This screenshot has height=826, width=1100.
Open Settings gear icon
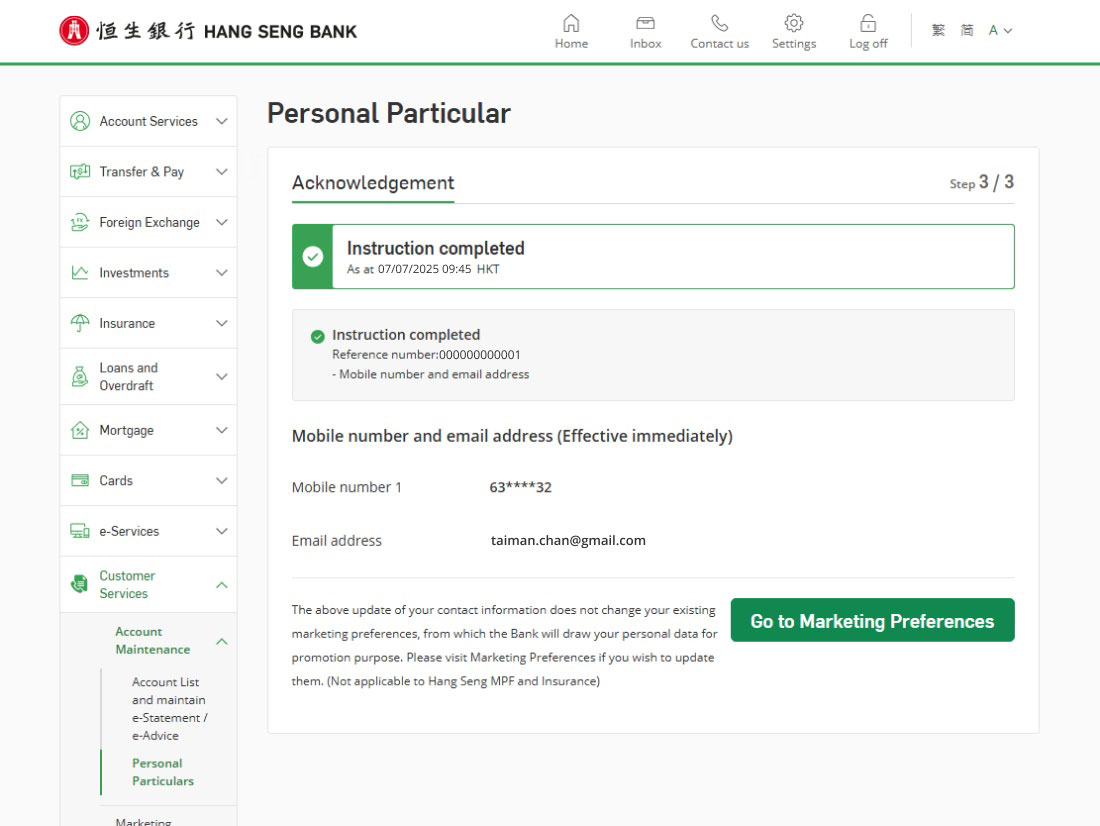click(793, 23)
